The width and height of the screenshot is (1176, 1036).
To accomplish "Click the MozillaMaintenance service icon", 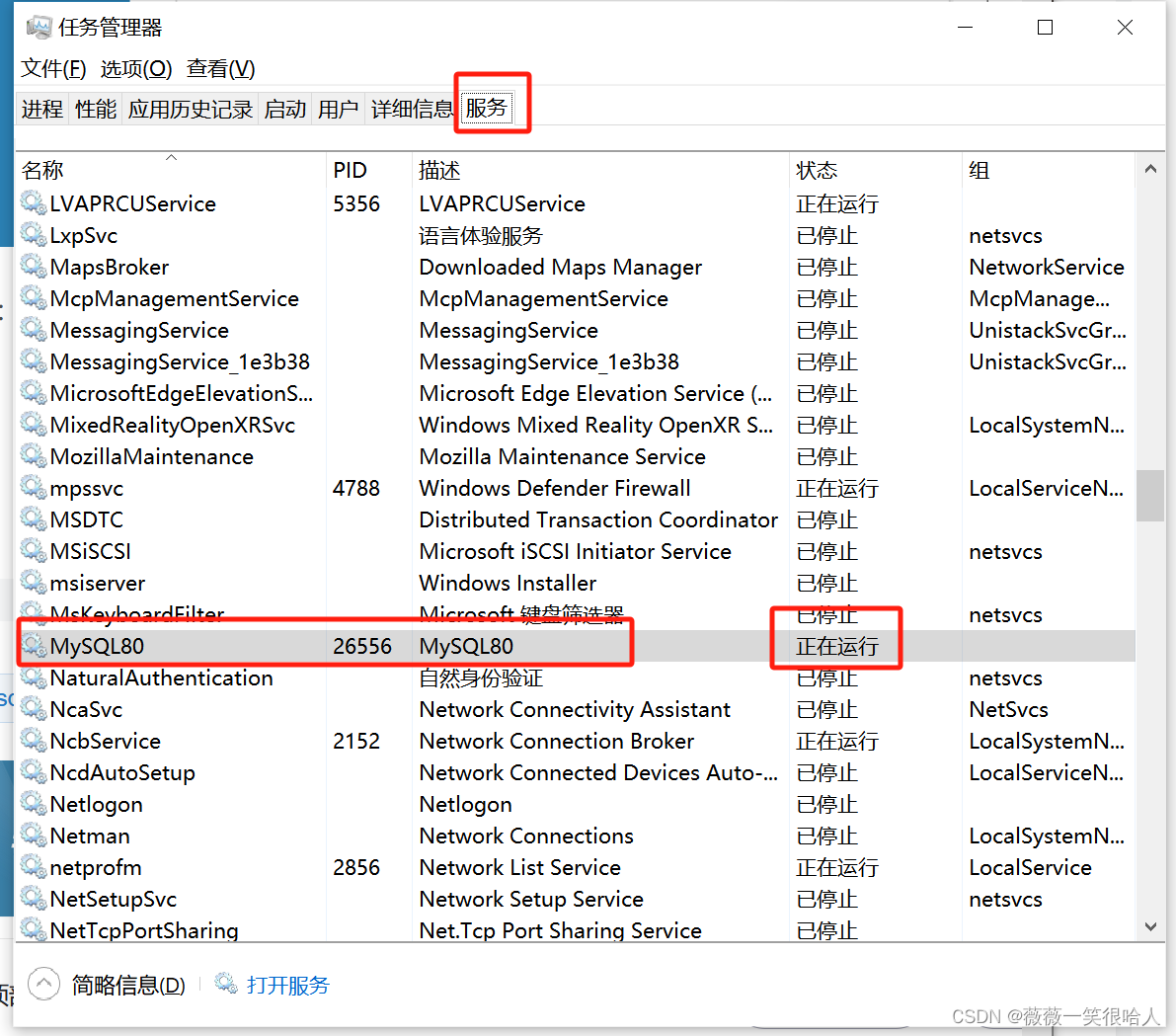I will (33, 456).
